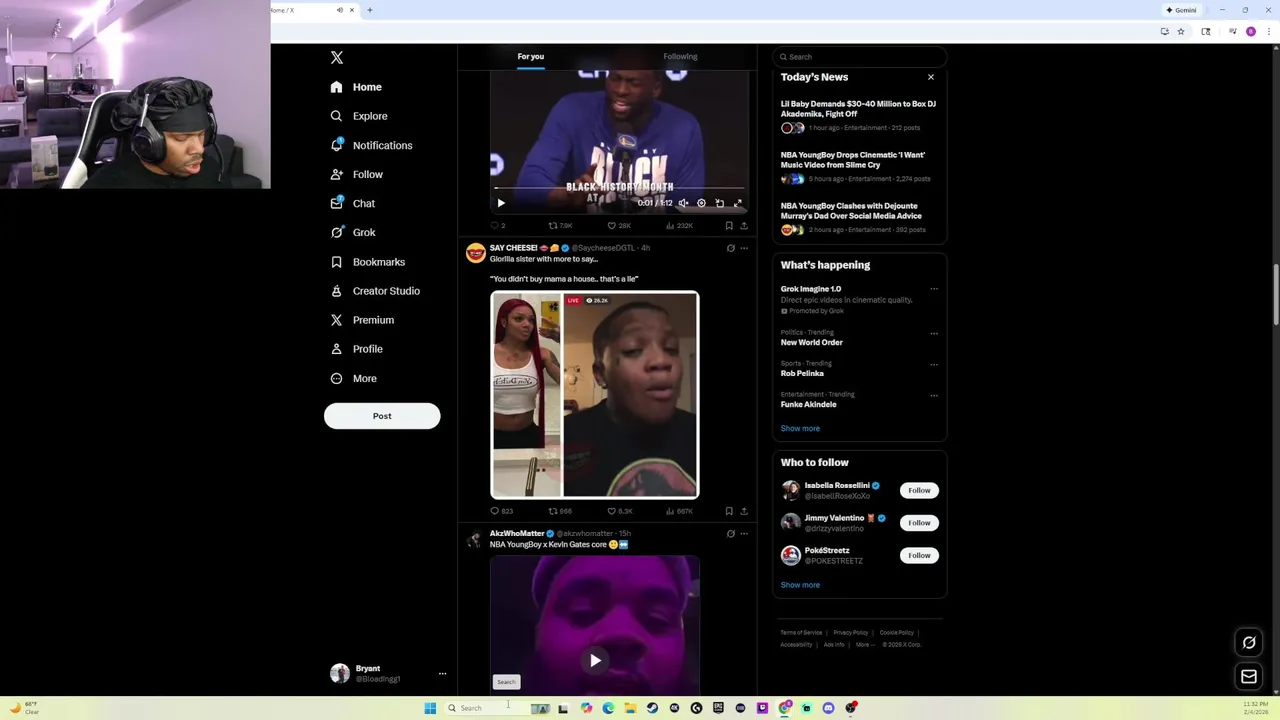Screen dimensions: 1280x720
Task: Open Chat in the sidebar
Action: [352, 203]
